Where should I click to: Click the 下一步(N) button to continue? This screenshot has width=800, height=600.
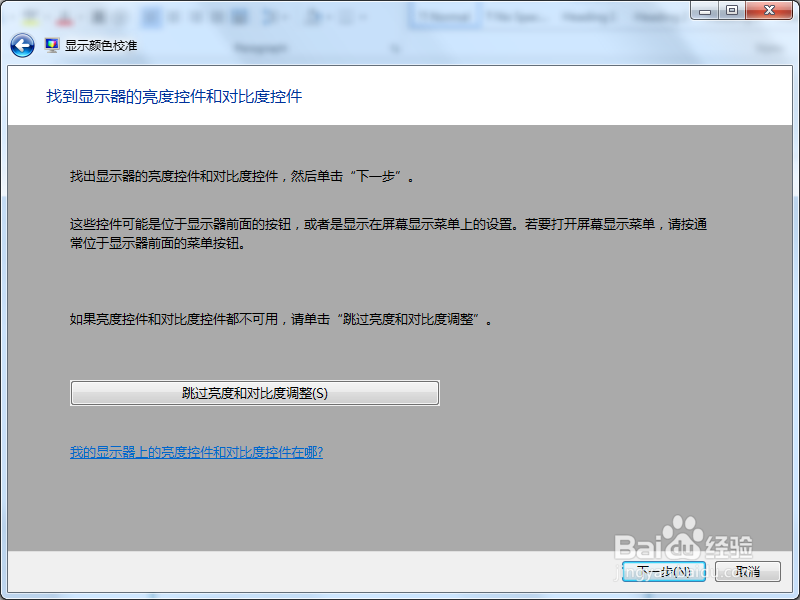(x=663, y=572)
